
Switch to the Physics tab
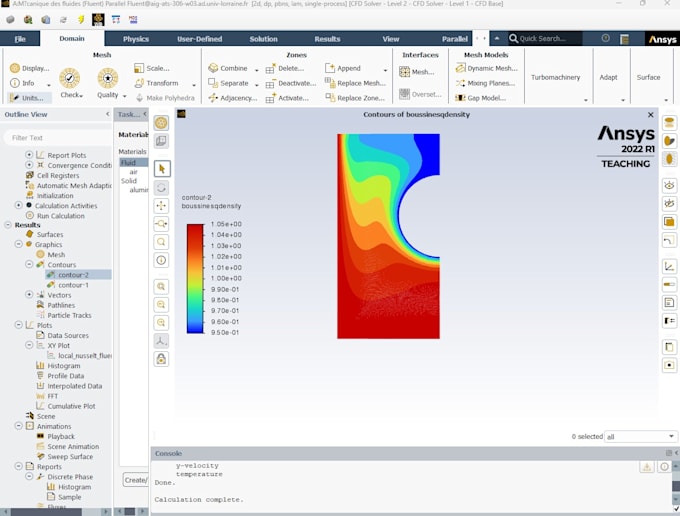click(x=136, y=39)
